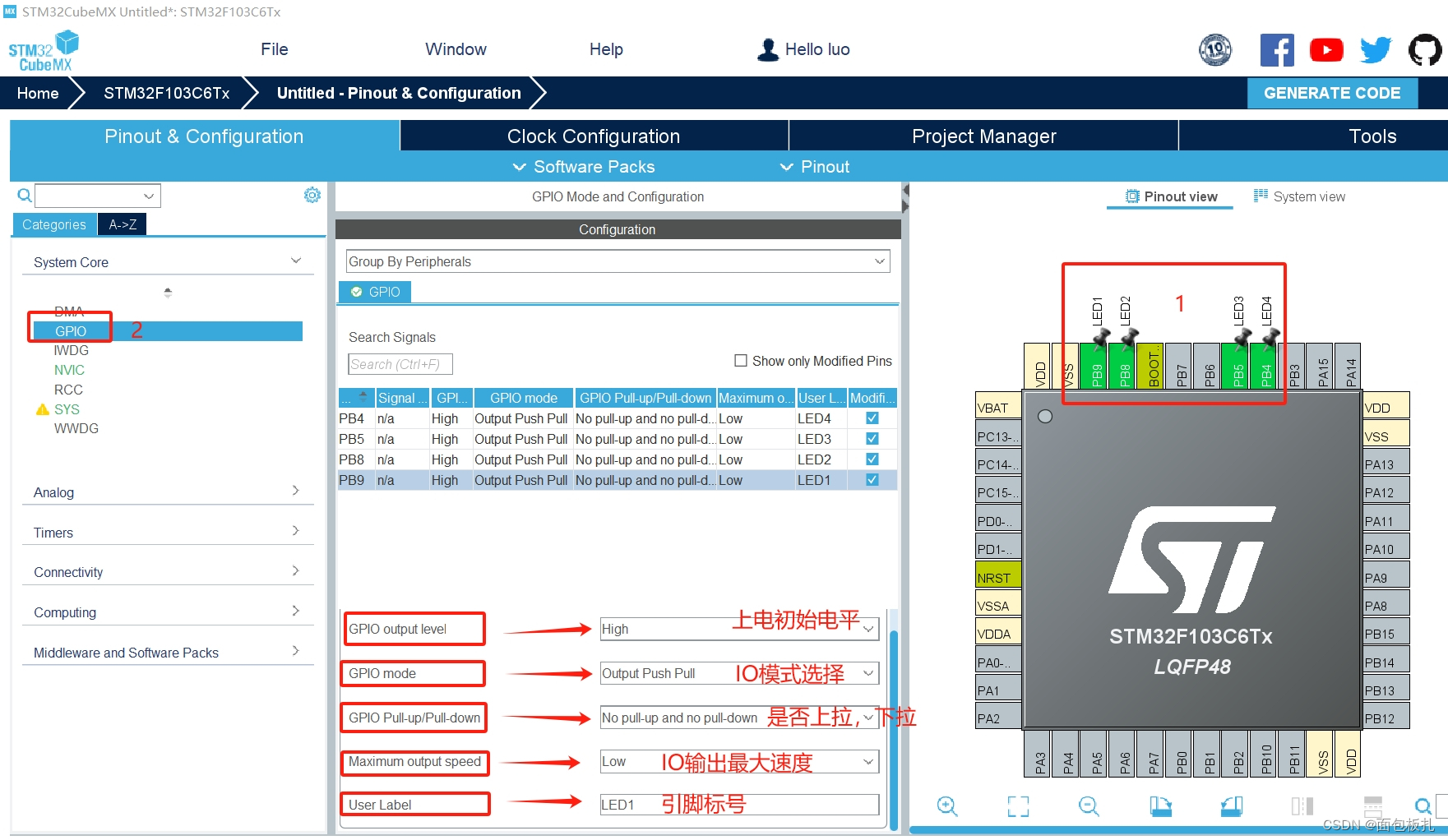Image resolution: width=1448 pixels, height=840 pixels.
Task: Click the anniversary badge icon
Action: click(x=1215, y=50)
